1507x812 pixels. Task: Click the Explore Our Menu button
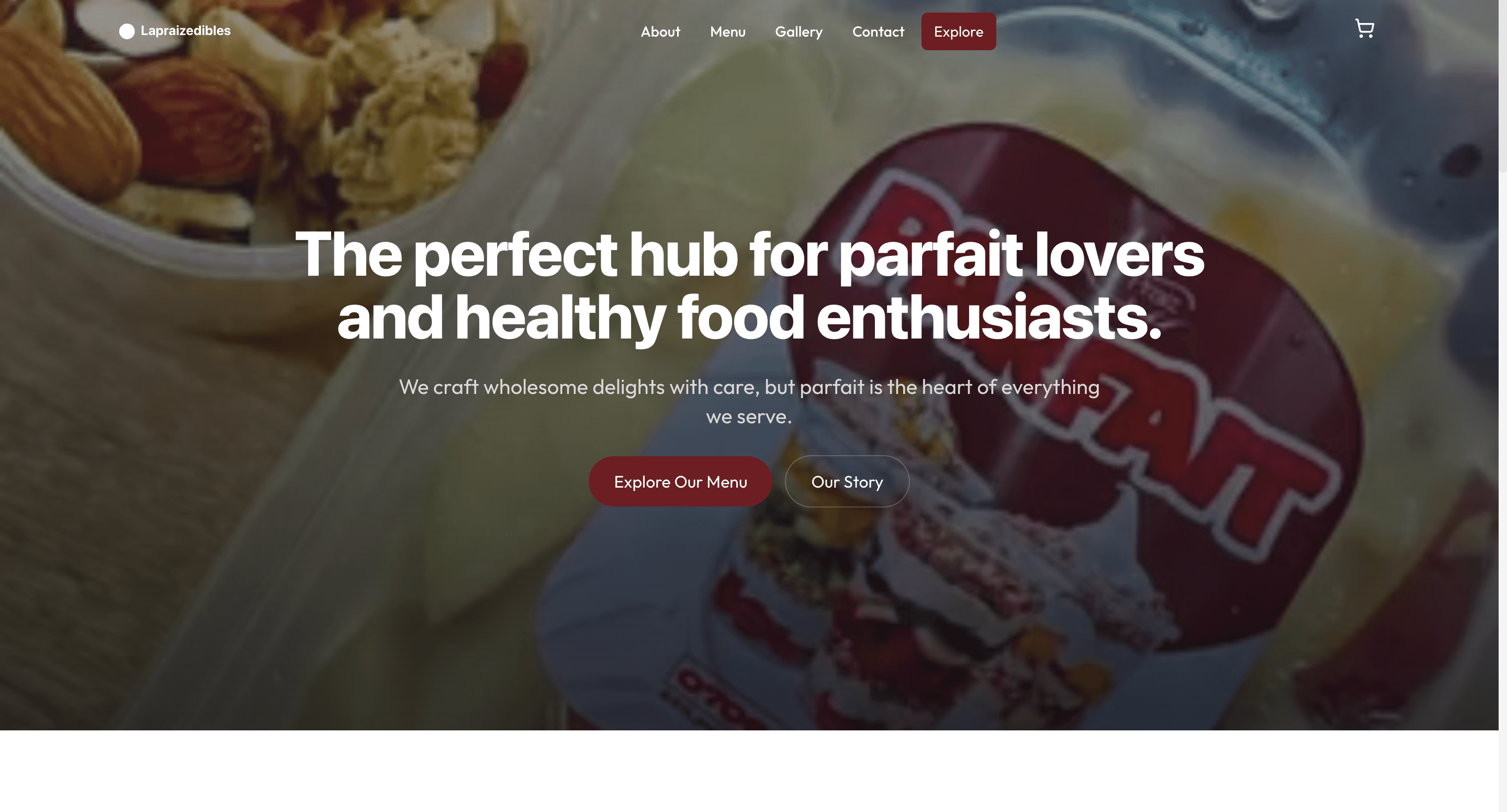[x=680, y=481]
